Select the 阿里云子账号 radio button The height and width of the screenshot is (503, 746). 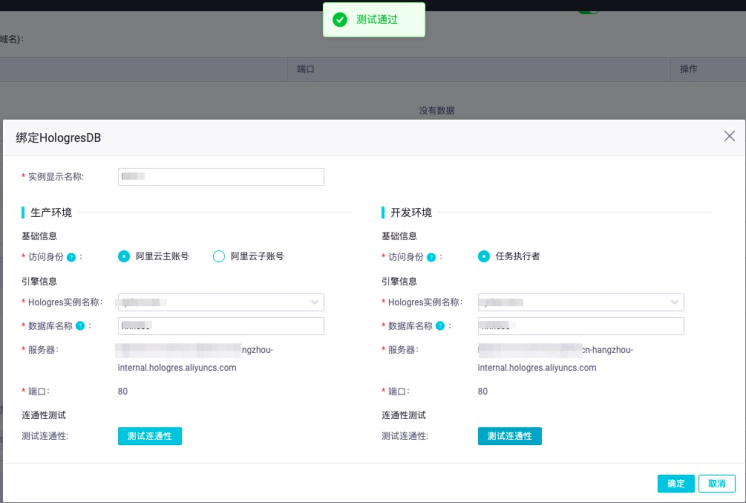(x=219, y=256)
